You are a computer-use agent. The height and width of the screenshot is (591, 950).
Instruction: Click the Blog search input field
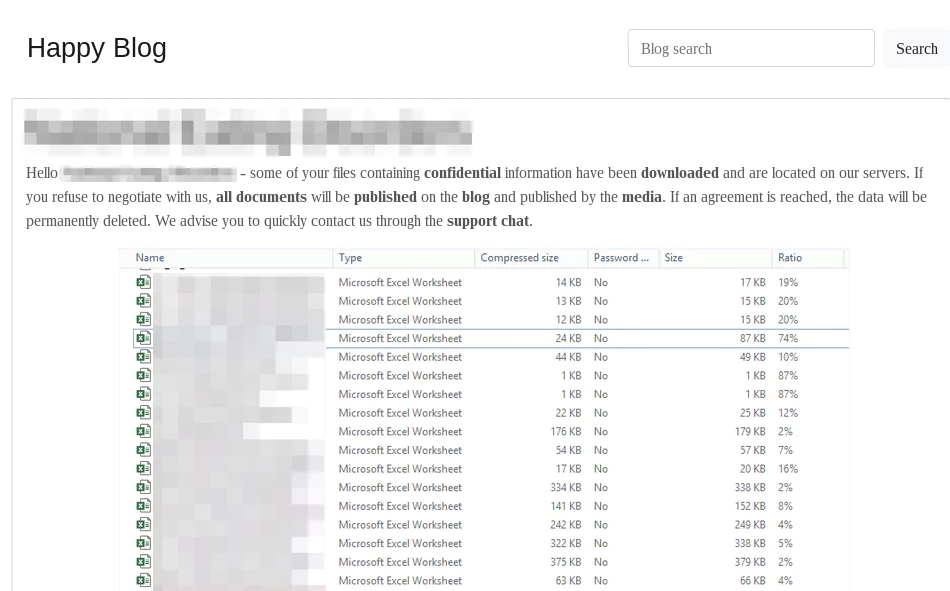point(751,48)
